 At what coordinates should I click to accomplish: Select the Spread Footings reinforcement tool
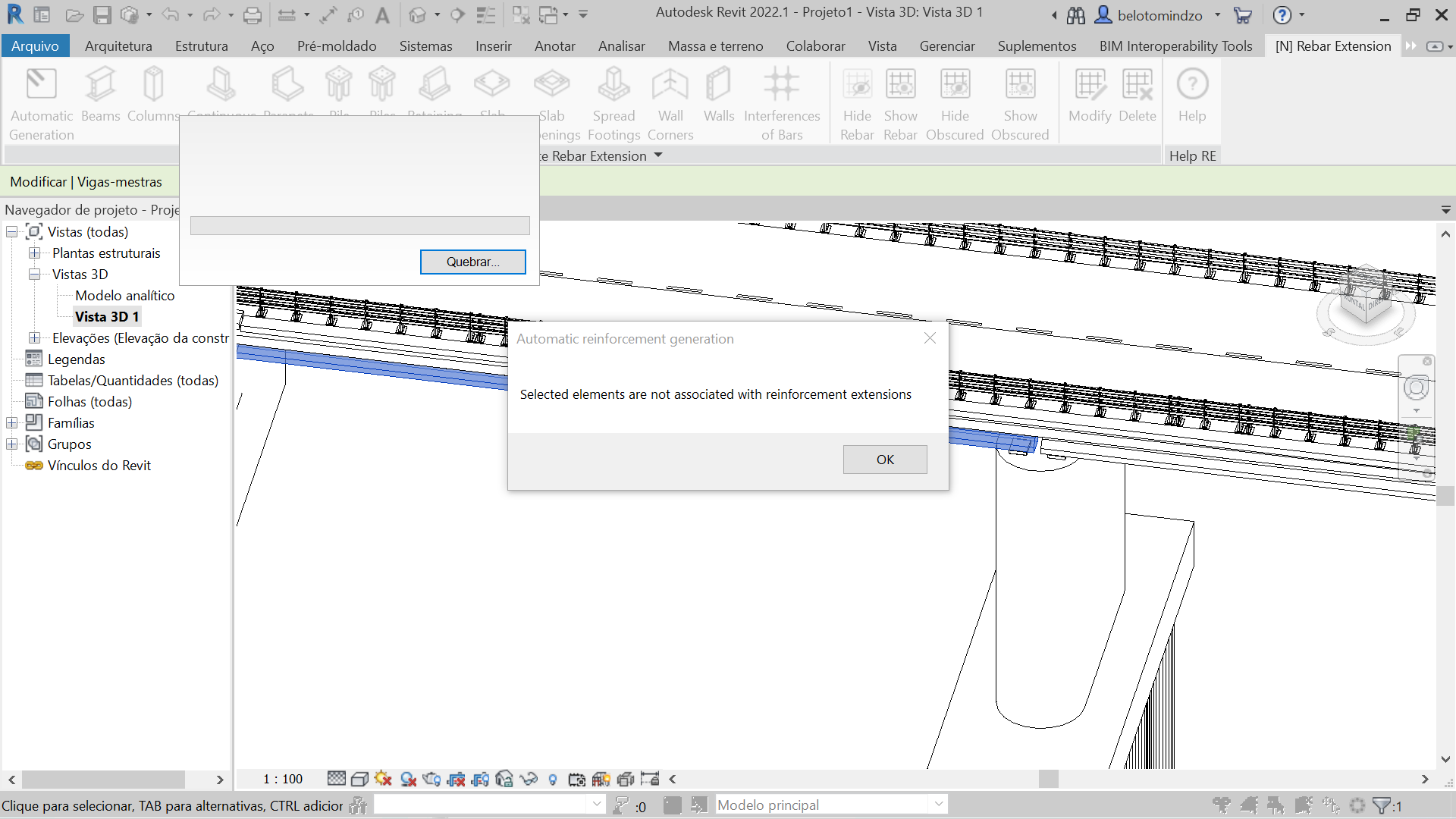613,102
